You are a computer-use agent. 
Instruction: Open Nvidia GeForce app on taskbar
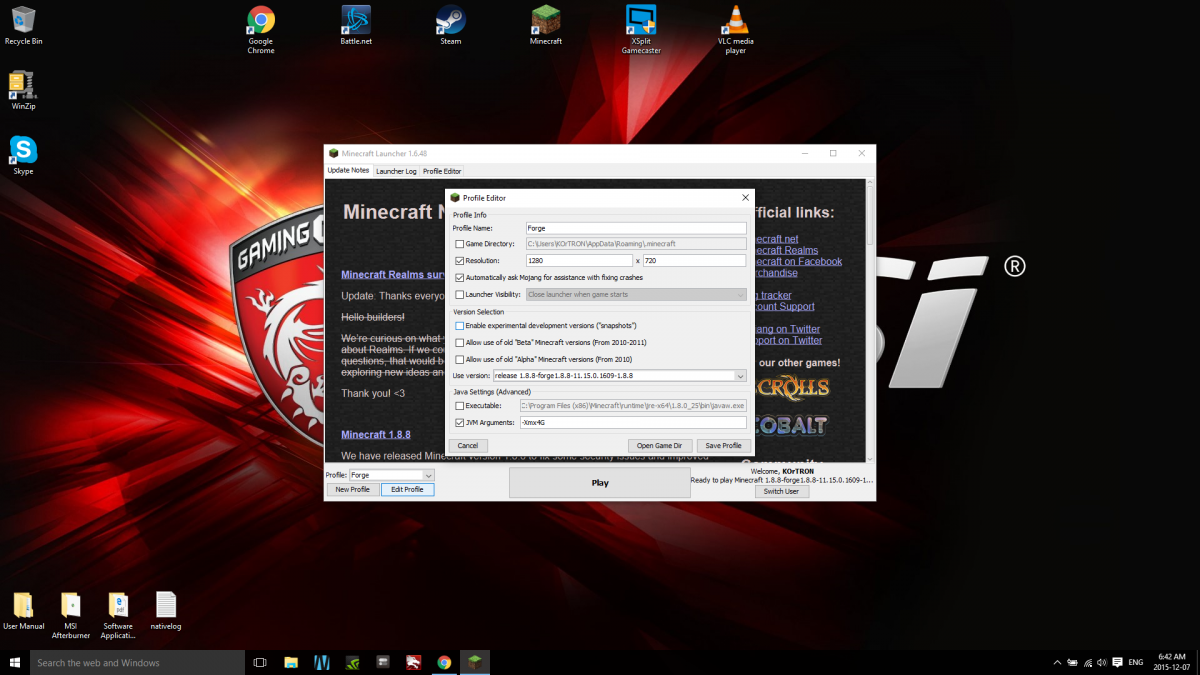pos(352,662)
